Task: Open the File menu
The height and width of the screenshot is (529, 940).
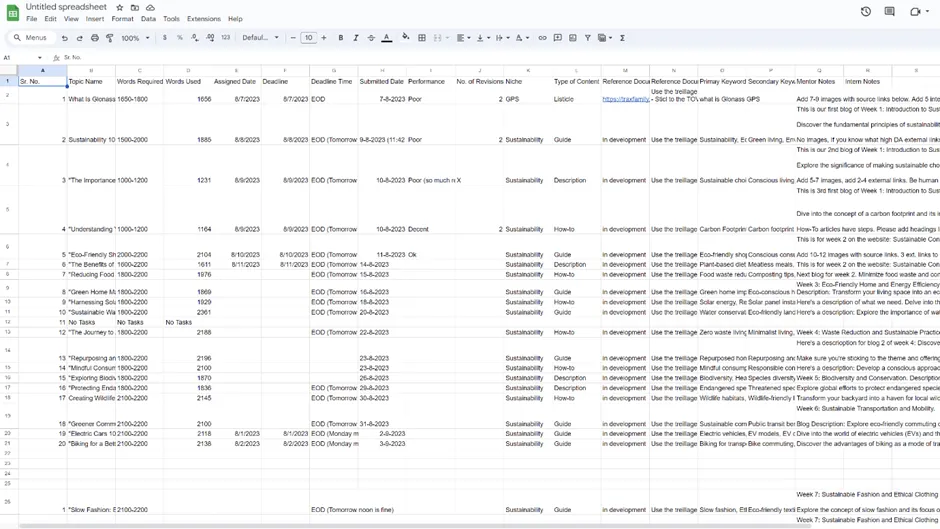Action: click(31, 19)
